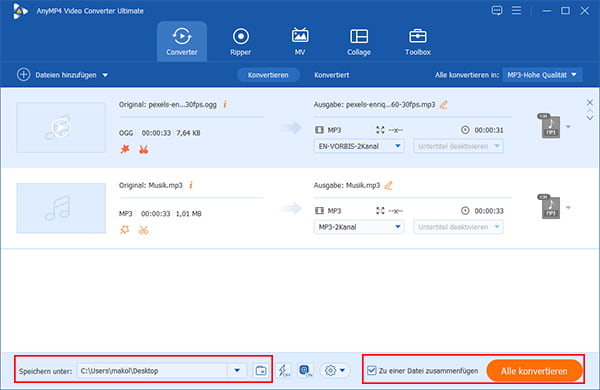
Task: Open EN-VORBIS-2Kanal audio track dropdown
Action: pyautogui.click(x=359, y=146)
